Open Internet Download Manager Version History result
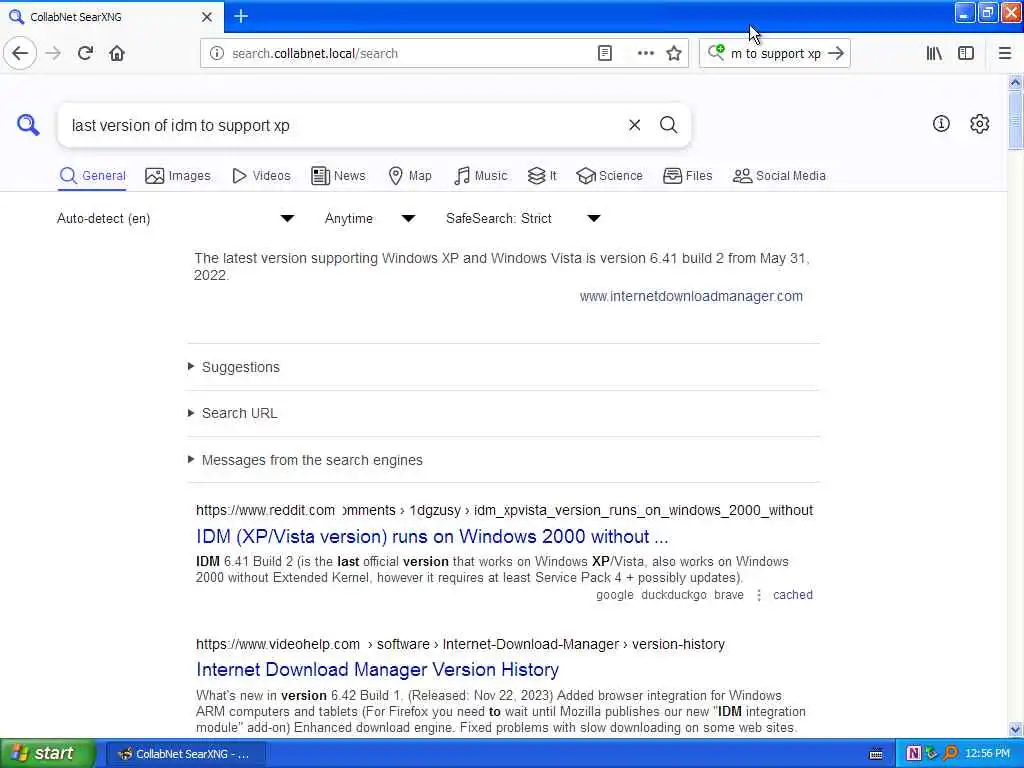The height and width of the screenshot is (768, 1024). click(x=377, y=670)
